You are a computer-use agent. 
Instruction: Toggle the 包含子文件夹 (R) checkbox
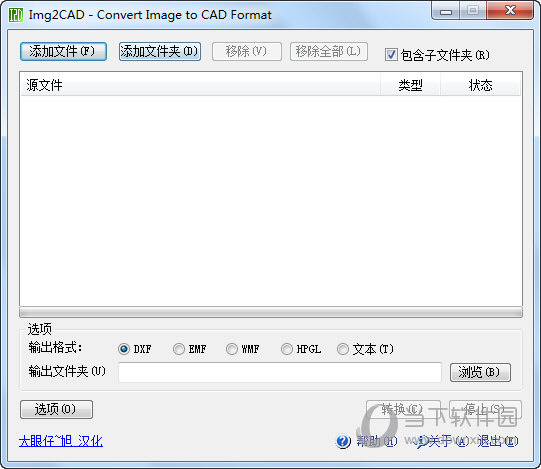(391, 55)
